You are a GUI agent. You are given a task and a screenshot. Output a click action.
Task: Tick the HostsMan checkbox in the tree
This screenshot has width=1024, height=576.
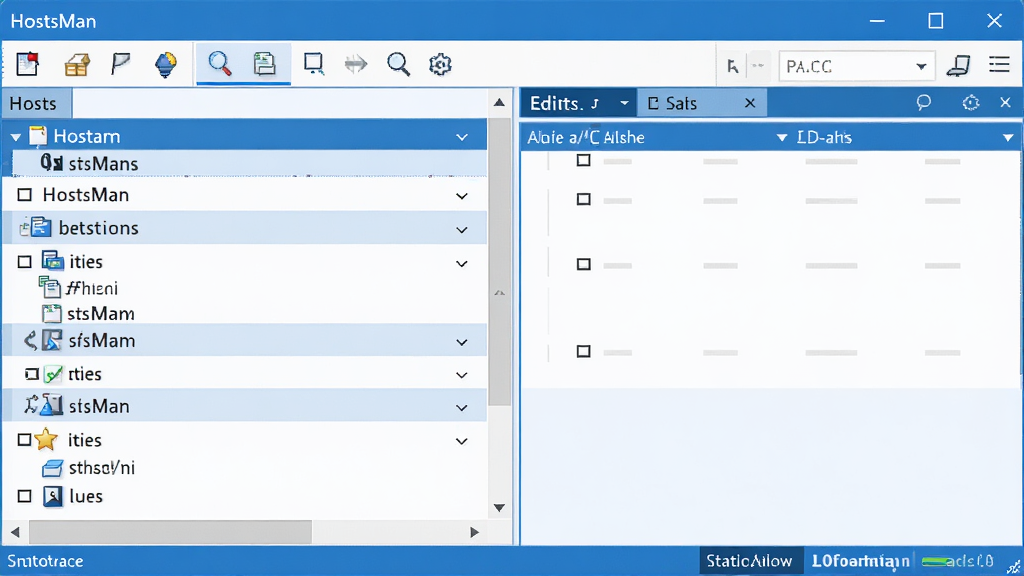point(25,195)
